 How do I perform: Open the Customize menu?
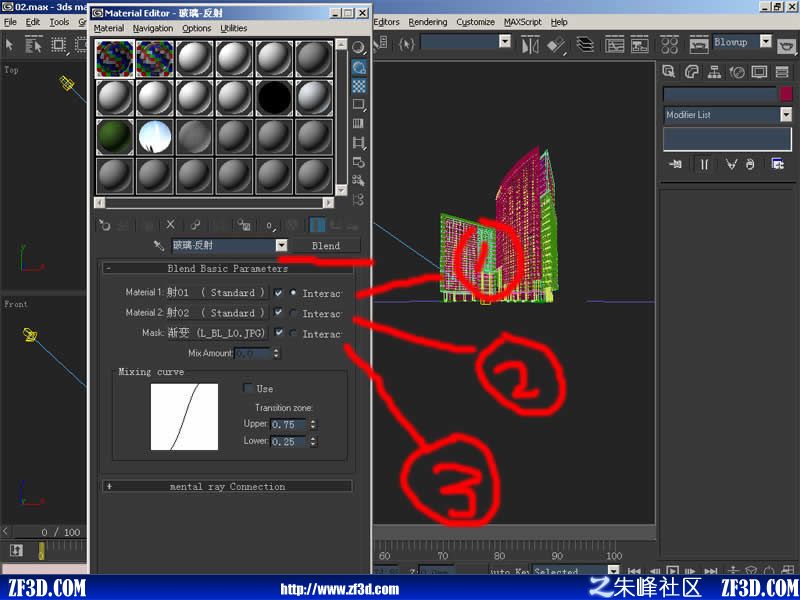click(476, 22)
